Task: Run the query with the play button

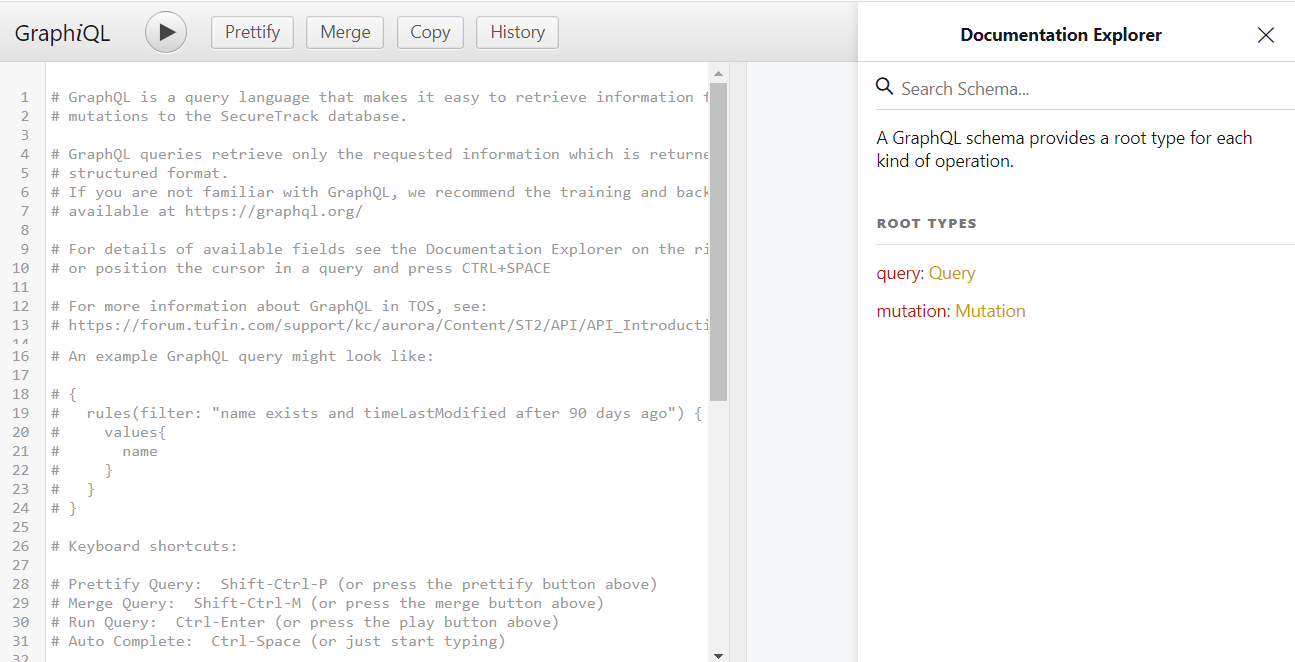Action: pos(166,32)
